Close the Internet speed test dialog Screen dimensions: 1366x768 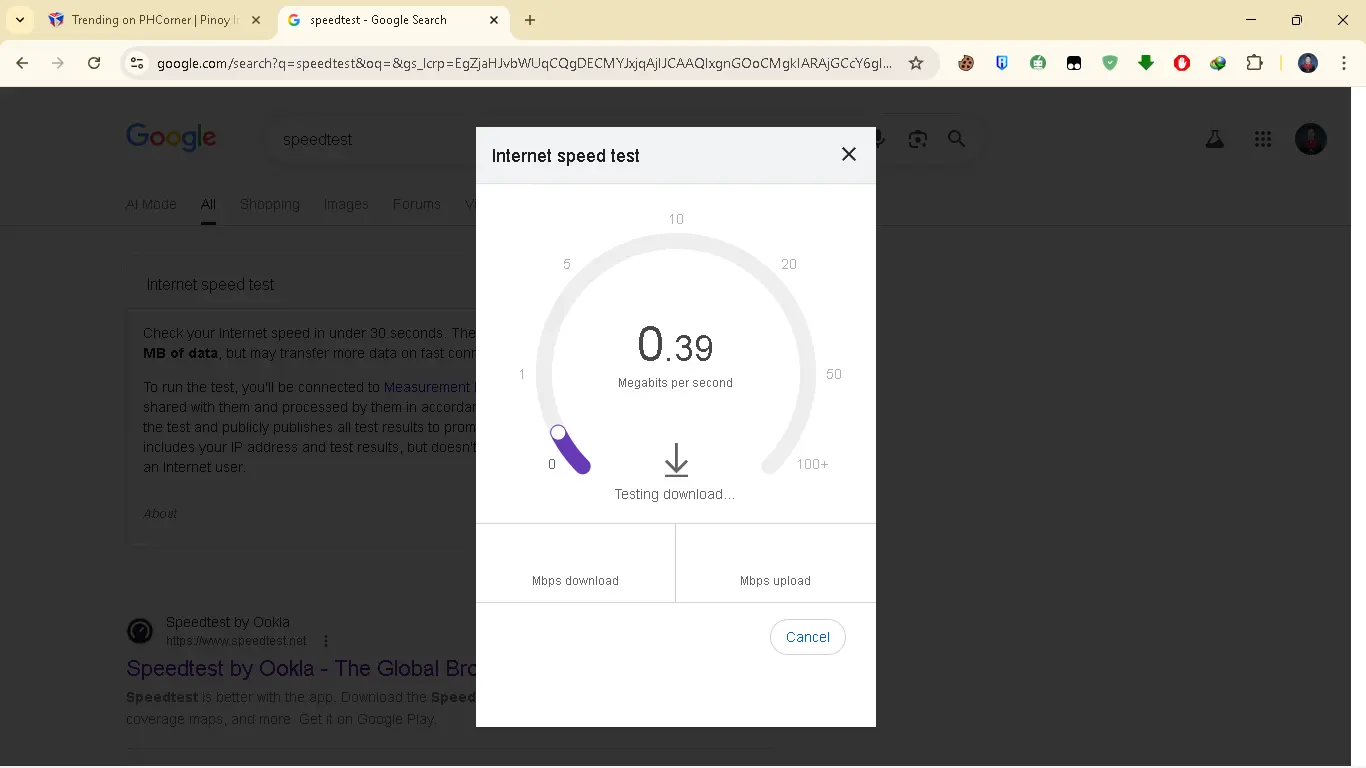(x=849, y=154)
